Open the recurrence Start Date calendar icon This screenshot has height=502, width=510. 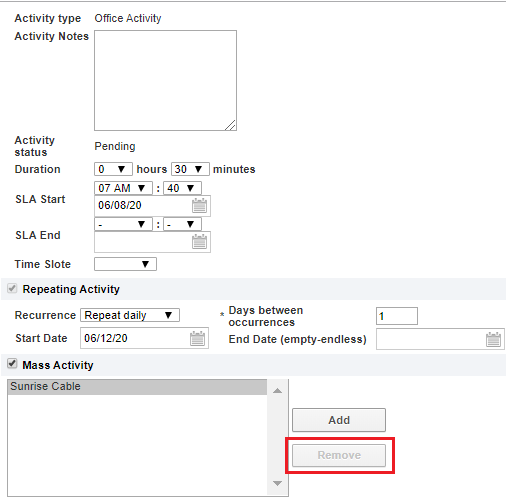[197, 339]
